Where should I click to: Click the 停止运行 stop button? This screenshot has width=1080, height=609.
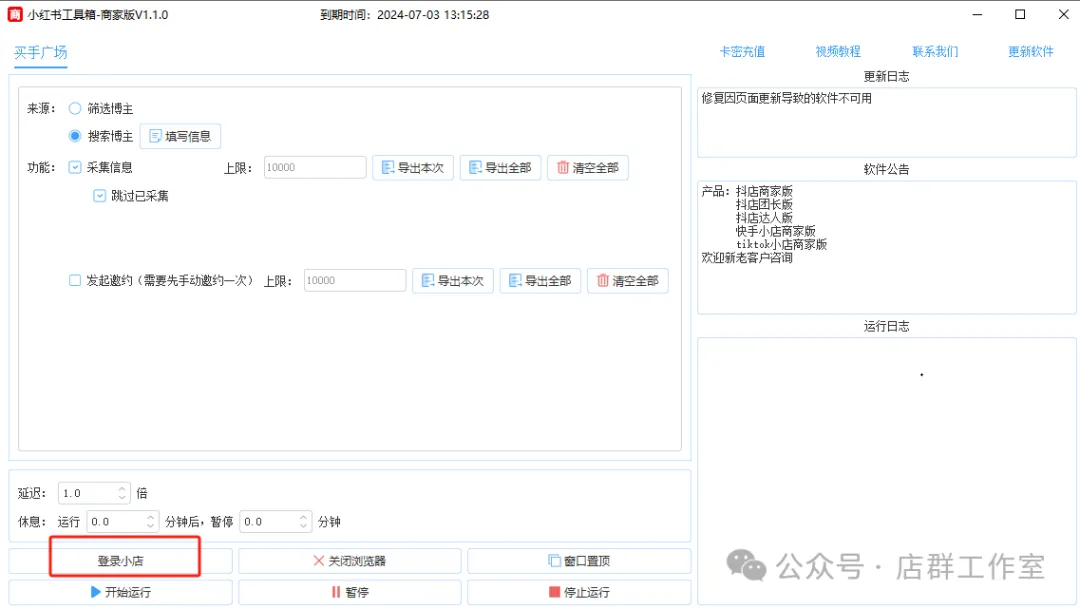click(x=578, y=592)
